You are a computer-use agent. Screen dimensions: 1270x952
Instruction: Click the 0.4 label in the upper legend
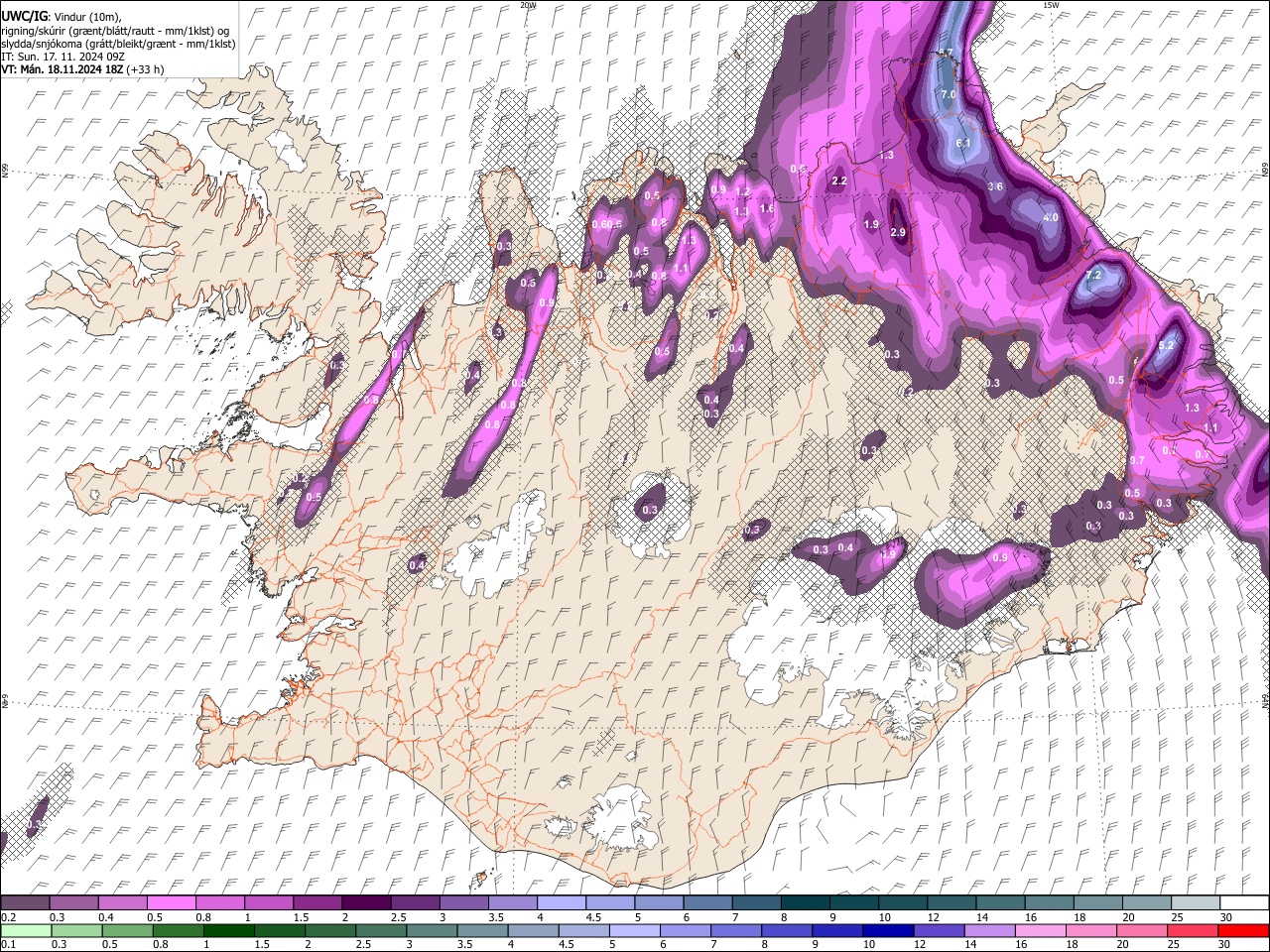pos(106,917)
